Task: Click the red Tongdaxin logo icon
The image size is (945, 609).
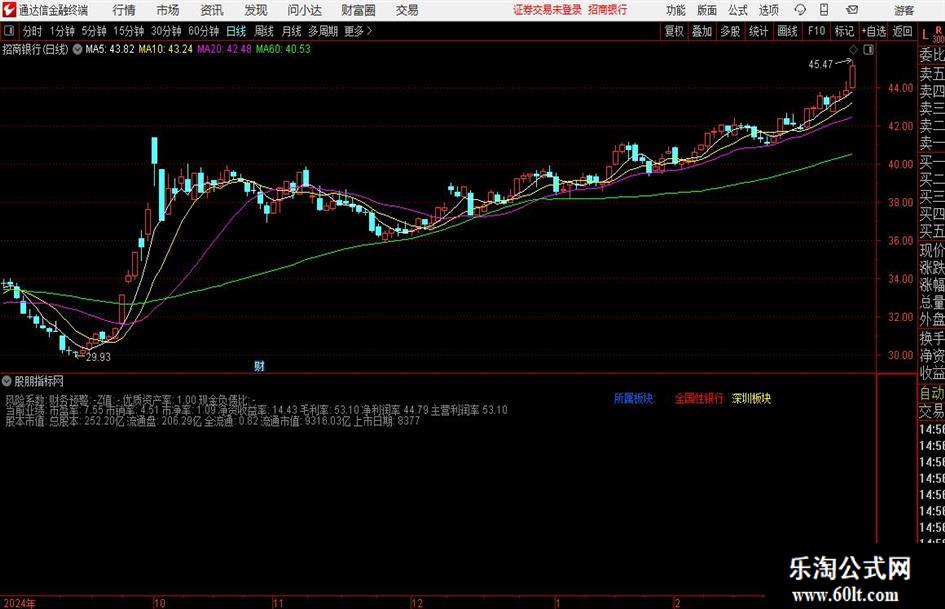Action: pyautogui.click(x=9, y=10)
